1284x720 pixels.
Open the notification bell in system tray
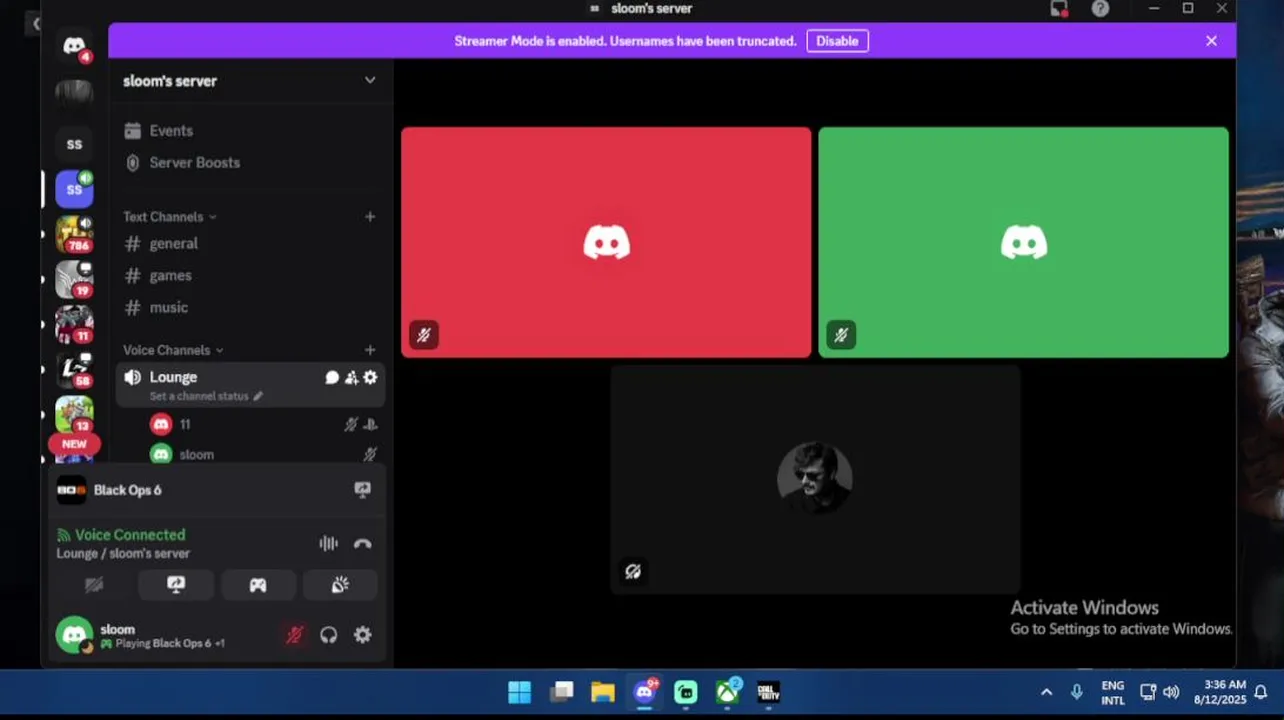(1261, 692)
